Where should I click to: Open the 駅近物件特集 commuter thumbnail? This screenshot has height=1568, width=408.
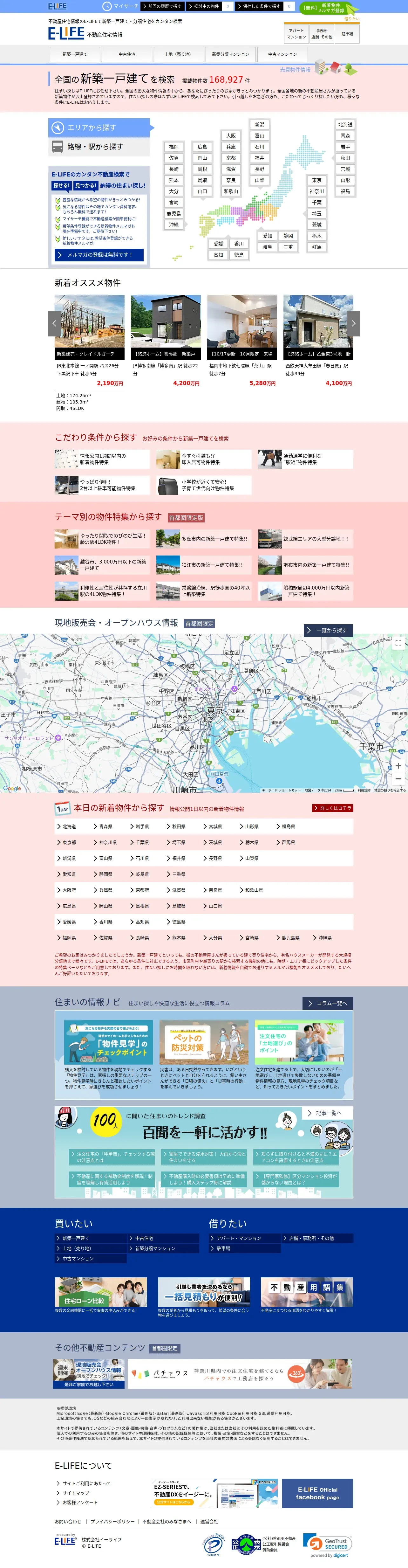tap(269, 459)
